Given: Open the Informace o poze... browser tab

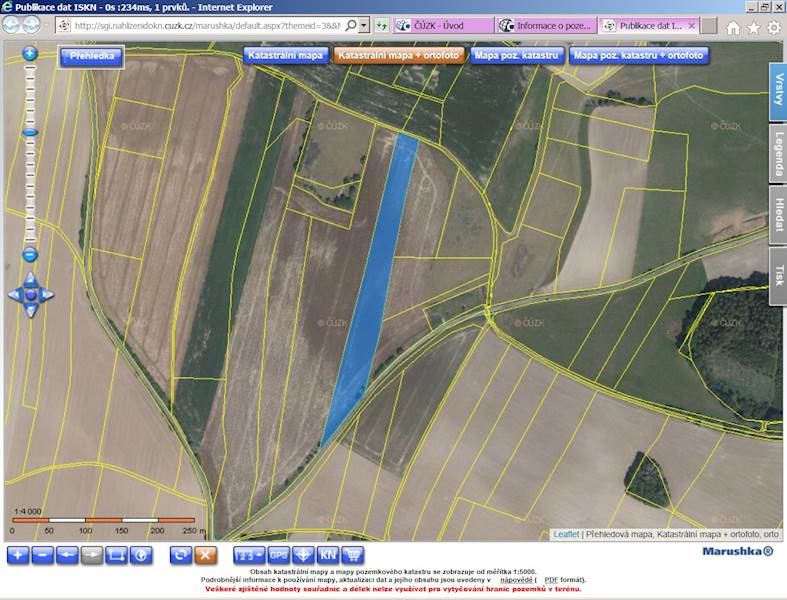Looking at the screenshot, I should click(x=545, y=25).
